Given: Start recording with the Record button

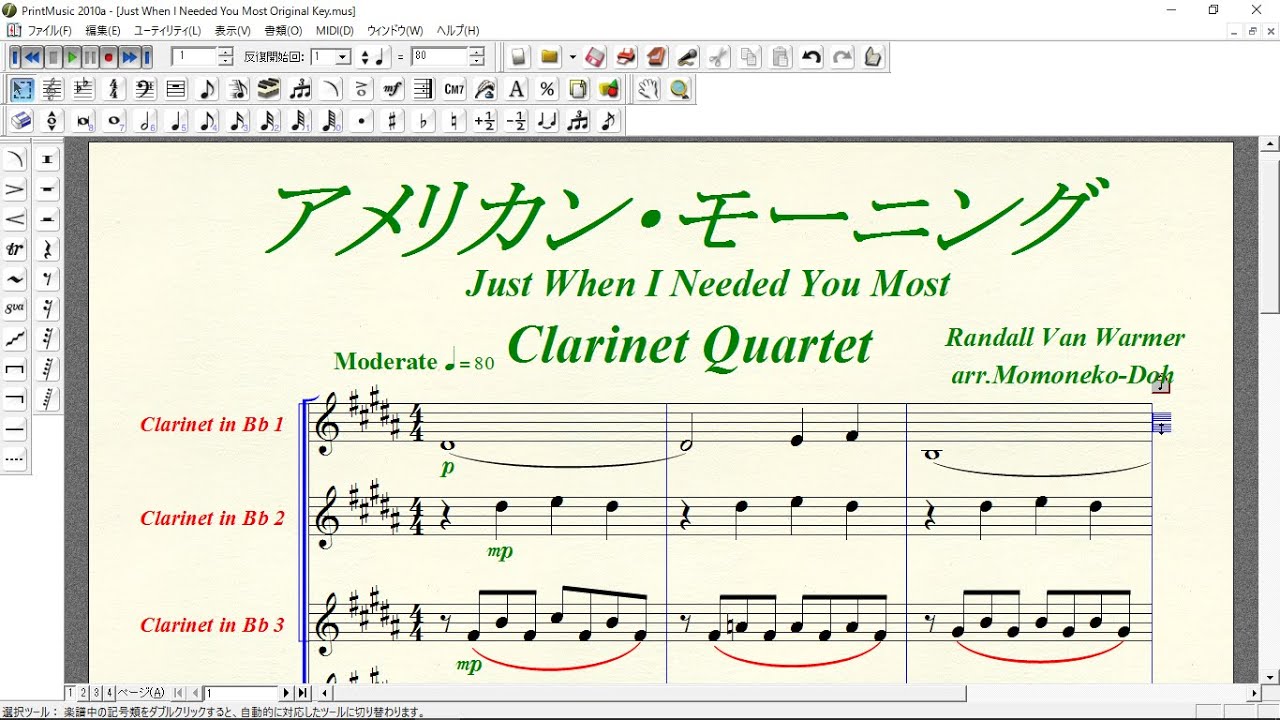Looking at the screenshot, I should point(109,57).
